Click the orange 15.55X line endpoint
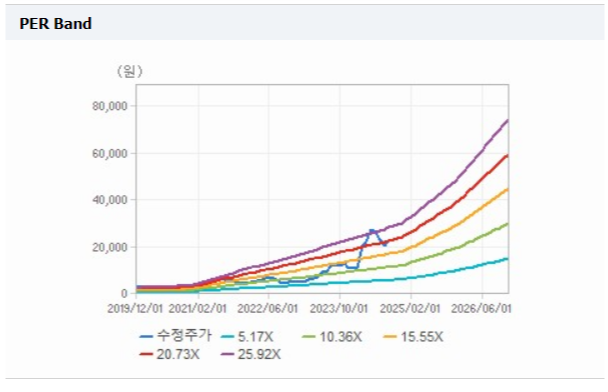This screenshot has height=392, width=608. pos(507,189)
